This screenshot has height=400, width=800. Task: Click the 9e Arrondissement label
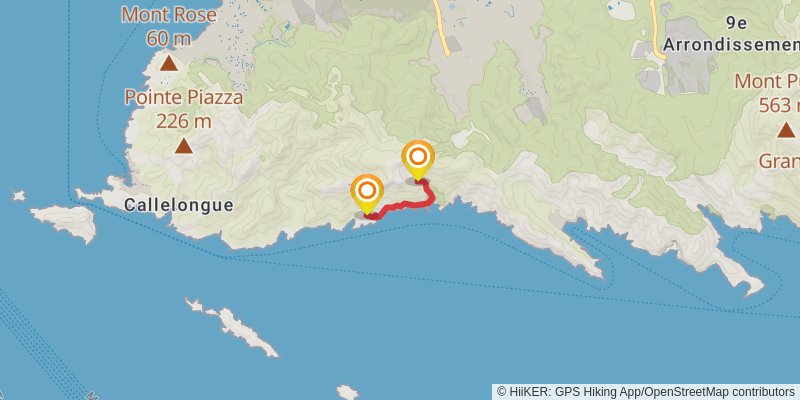coord(731,34)
